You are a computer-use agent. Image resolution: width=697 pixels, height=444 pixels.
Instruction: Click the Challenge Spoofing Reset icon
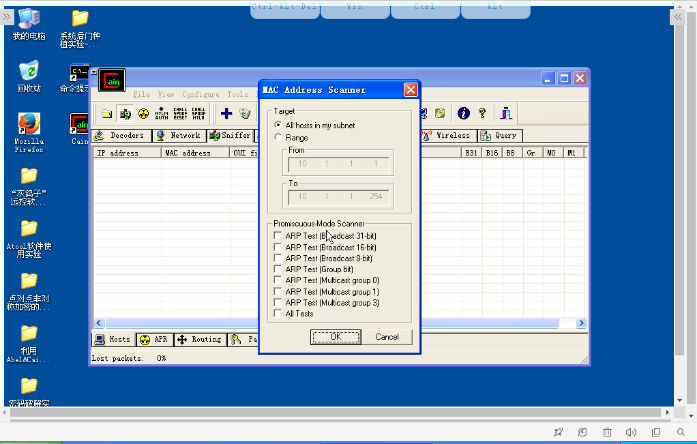tap(180, 114)
